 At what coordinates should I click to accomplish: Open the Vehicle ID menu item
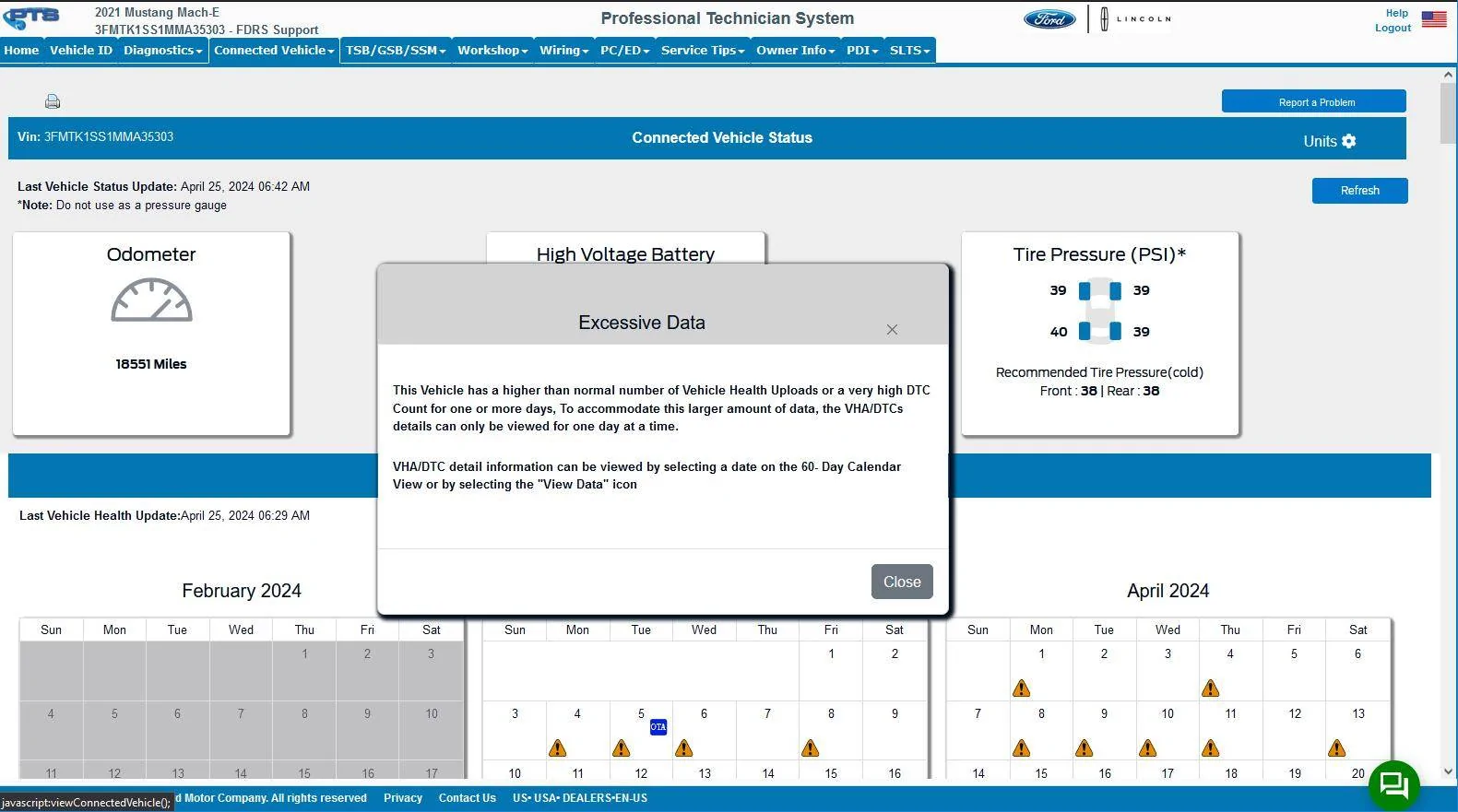(81, 51)
